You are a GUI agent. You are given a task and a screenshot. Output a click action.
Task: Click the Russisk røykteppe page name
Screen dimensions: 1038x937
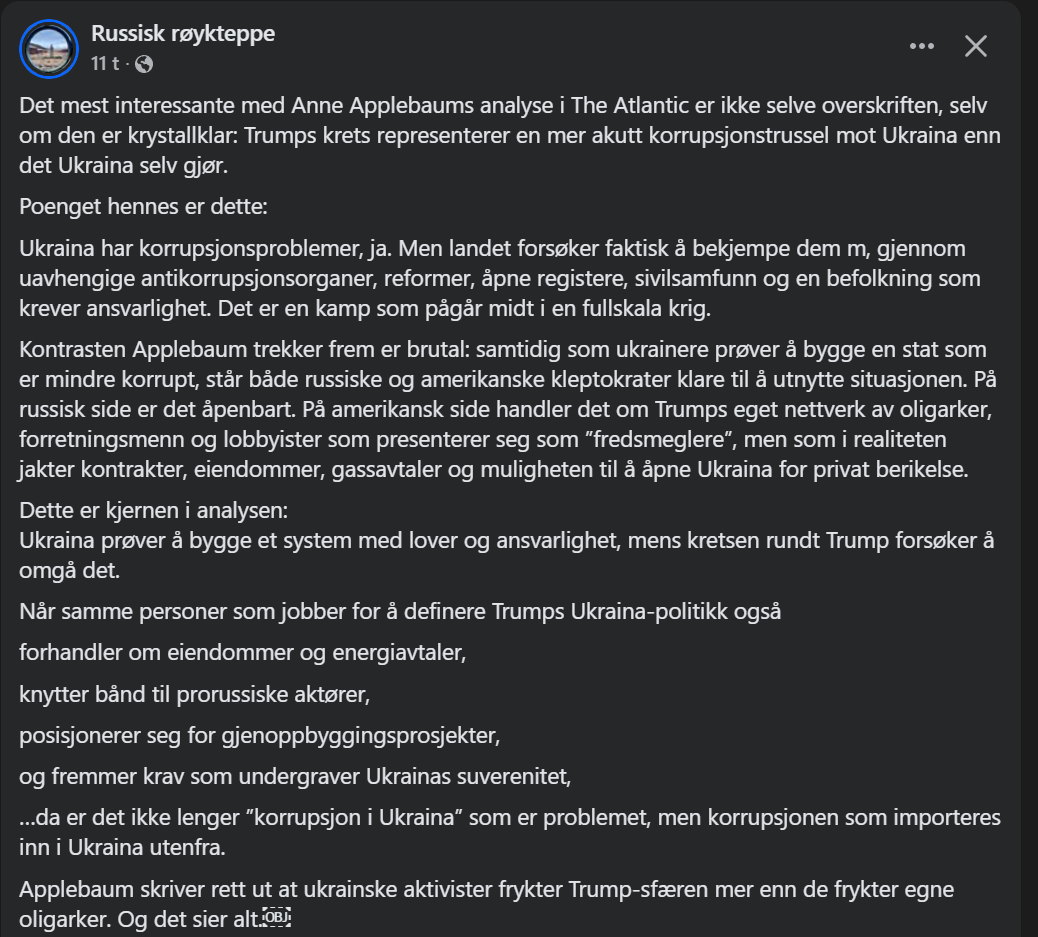coord(183,34)
